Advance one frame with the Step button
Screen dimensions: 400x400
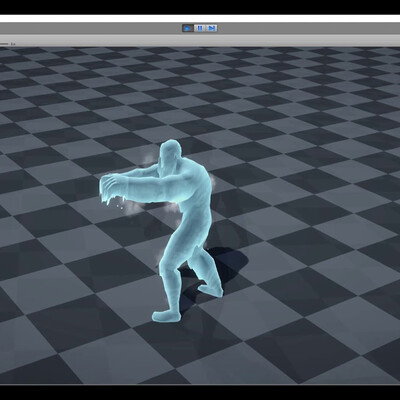point(211,28)
